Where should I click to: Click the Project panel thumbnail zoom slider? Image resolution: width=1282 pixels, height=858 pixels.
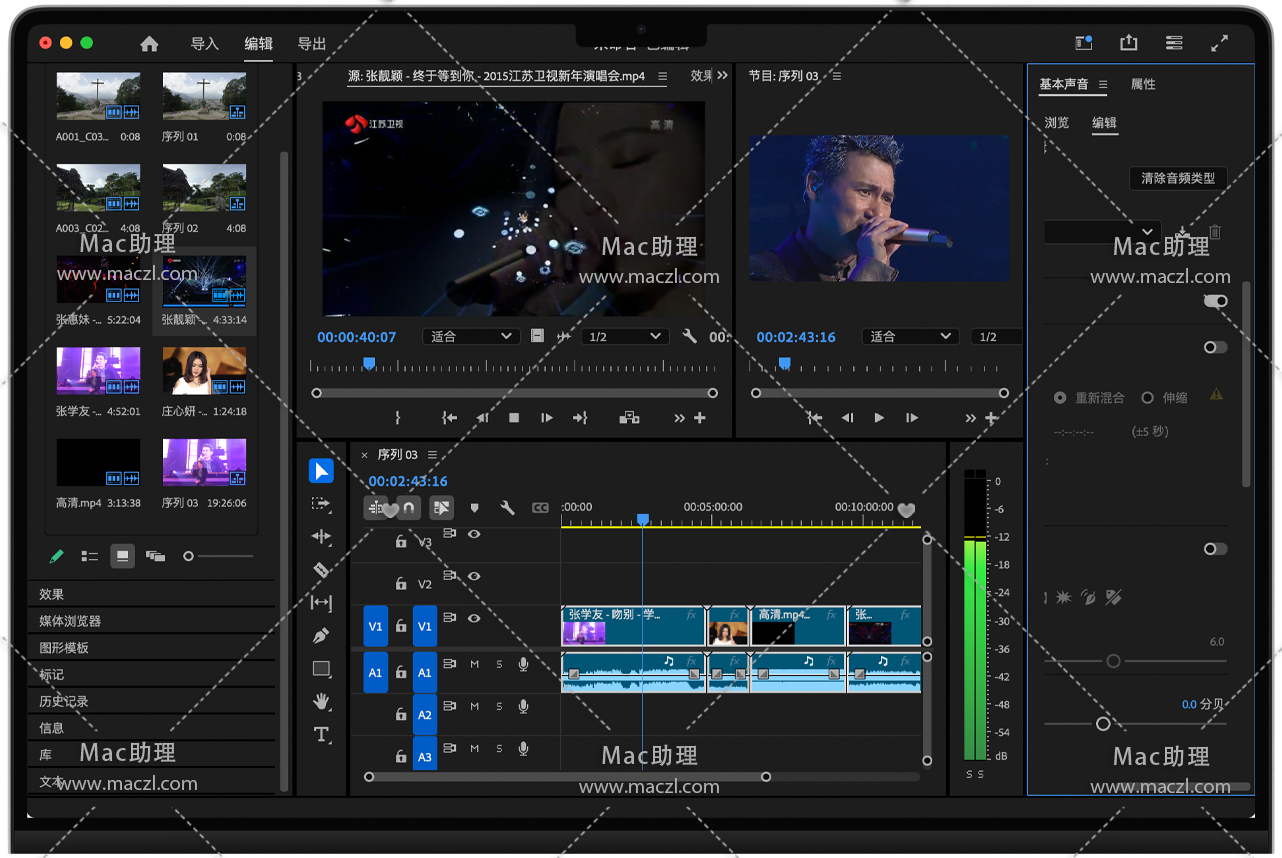(188, 556)
